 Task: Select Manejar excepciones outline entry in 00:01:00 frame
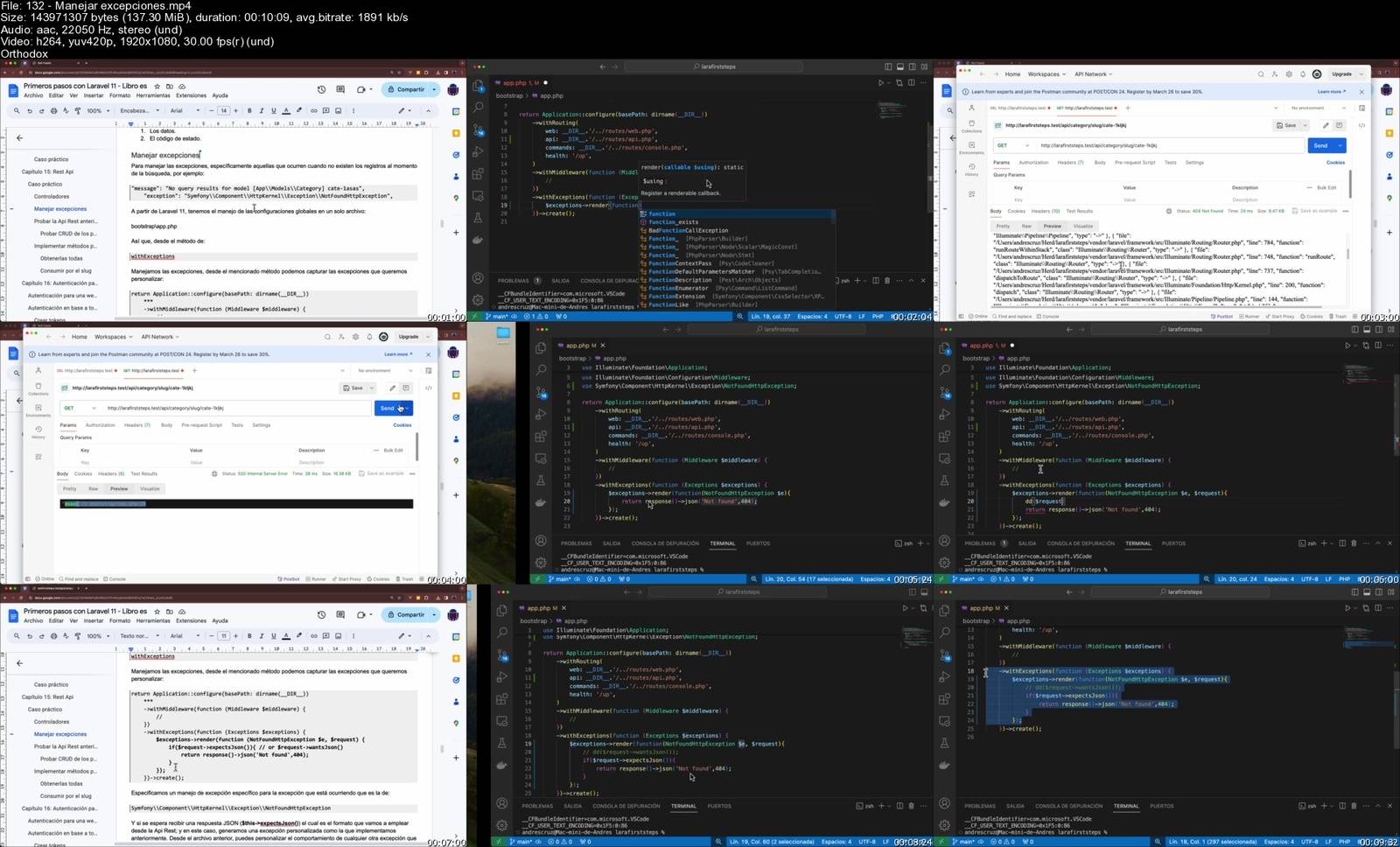(x=60, y=209)
